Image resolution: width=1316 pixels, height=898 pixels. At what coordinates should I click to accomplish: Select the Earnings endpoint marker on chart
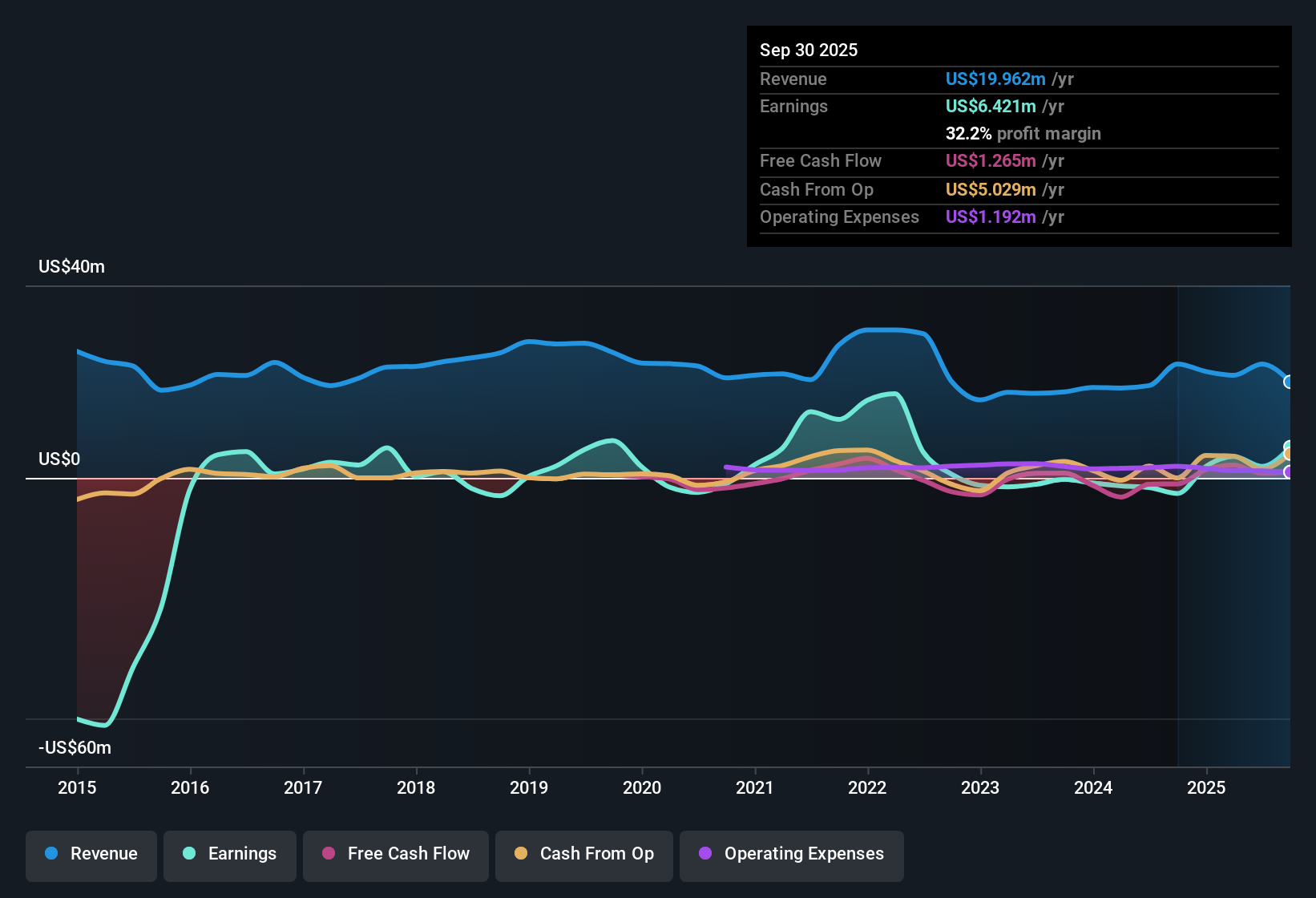pyautogui.click(x=1289, y=446)
